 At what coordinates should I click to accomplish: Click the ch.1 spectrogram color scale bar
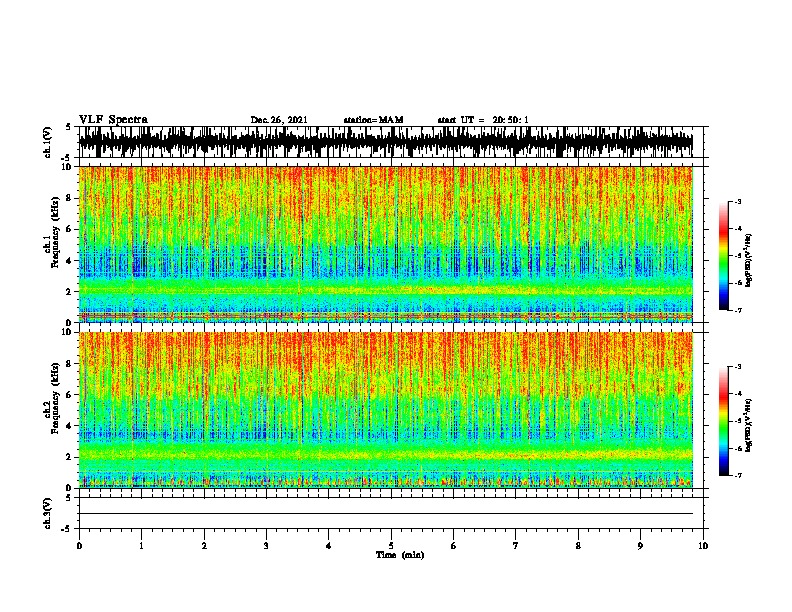(x=723, y=256)
